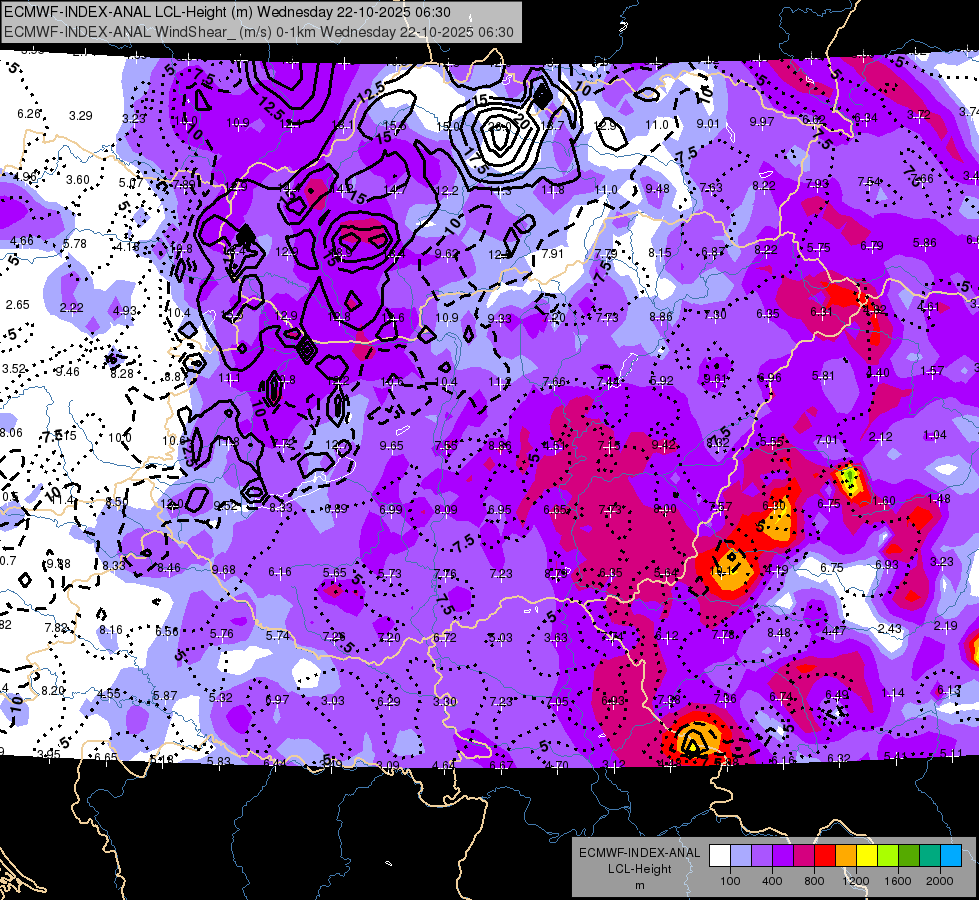Image resolution: width=979 pixels, height=900 pixels.
Task: Click the wind shear value 2.65
Action: (x=17, y=305)
